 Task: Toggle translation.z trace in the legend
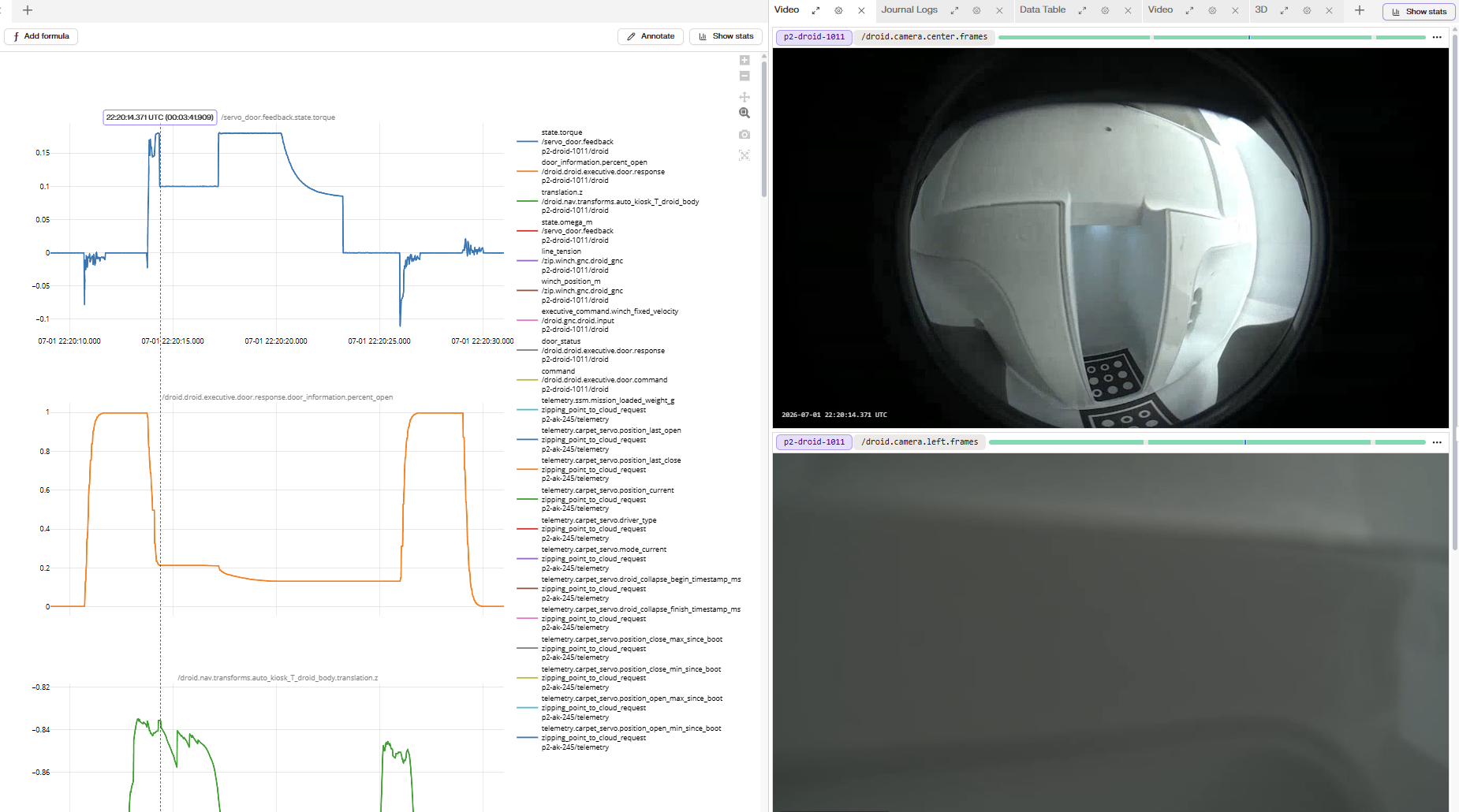(608, 202)
